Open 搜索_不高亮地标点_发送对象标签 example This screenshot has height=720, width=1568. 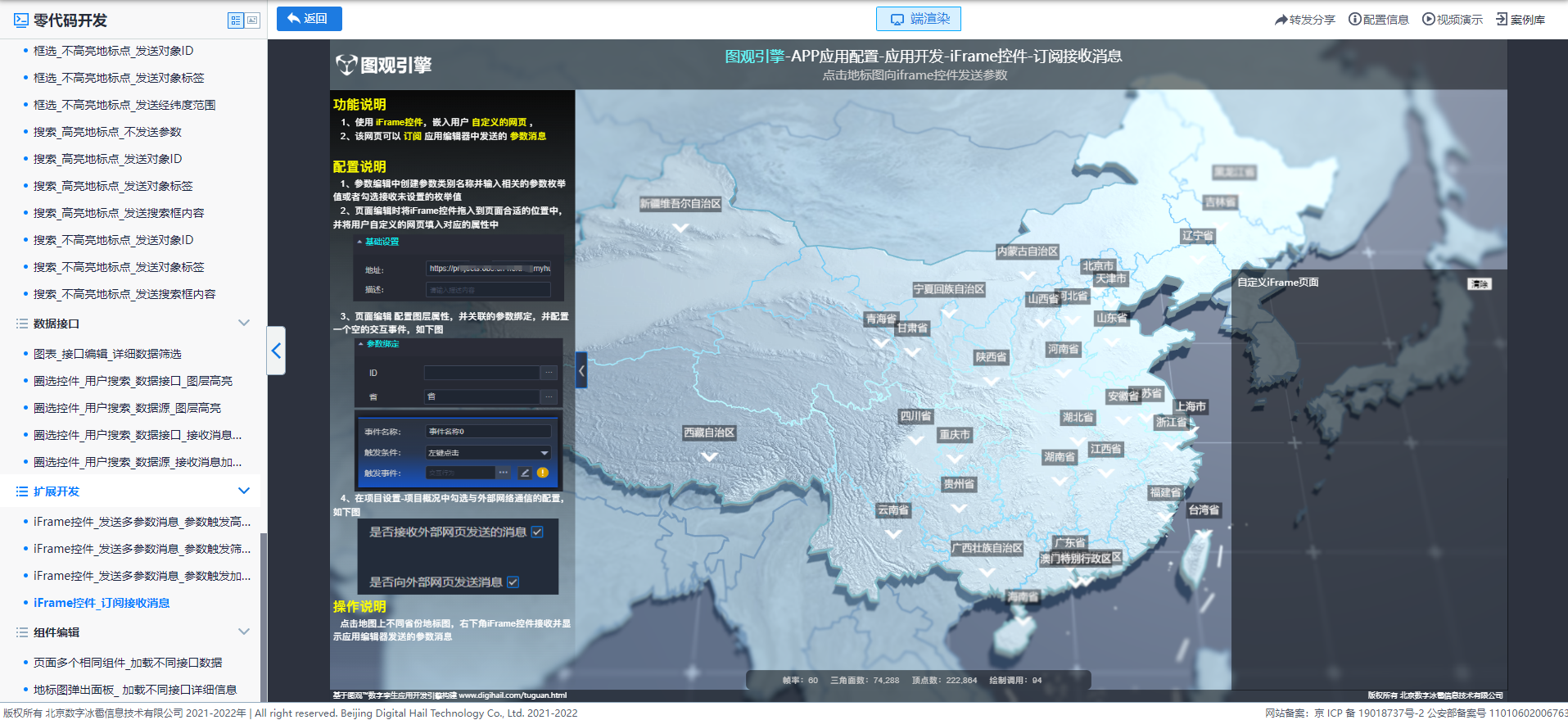click(119, 267)
